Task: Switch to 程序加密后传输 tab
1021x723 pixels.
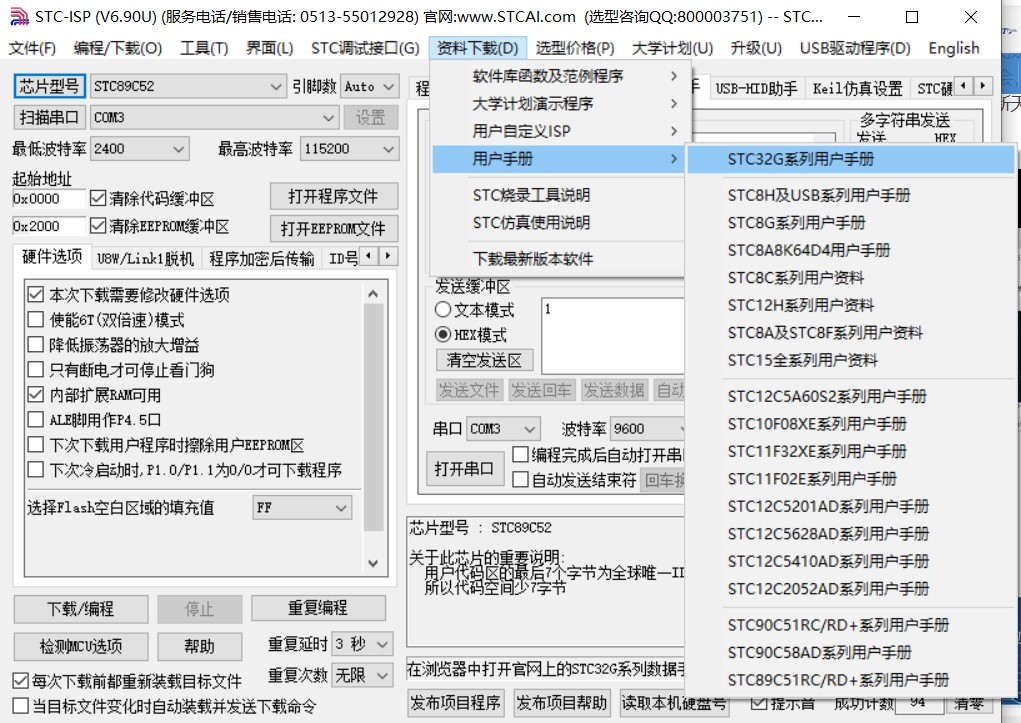Action: point(262,259)
